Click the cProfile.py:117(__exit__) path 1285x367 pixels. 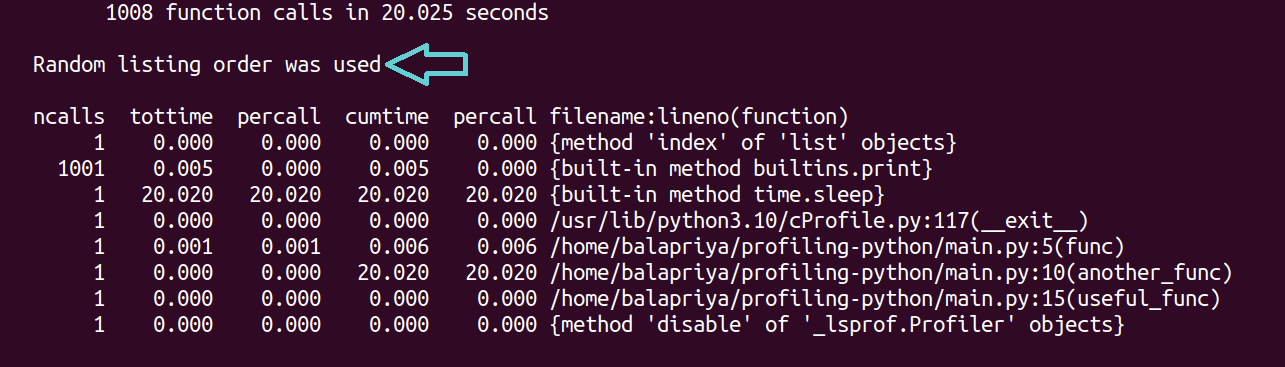pos(819,220)
